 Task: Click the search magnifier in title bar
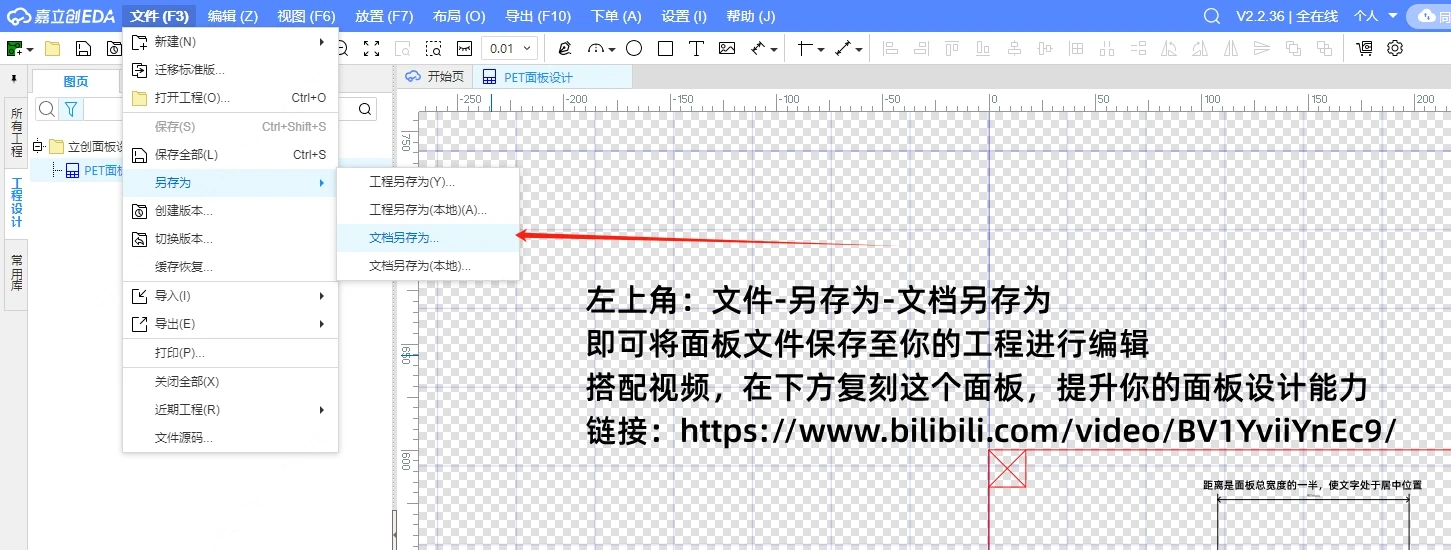point(1212,16)
